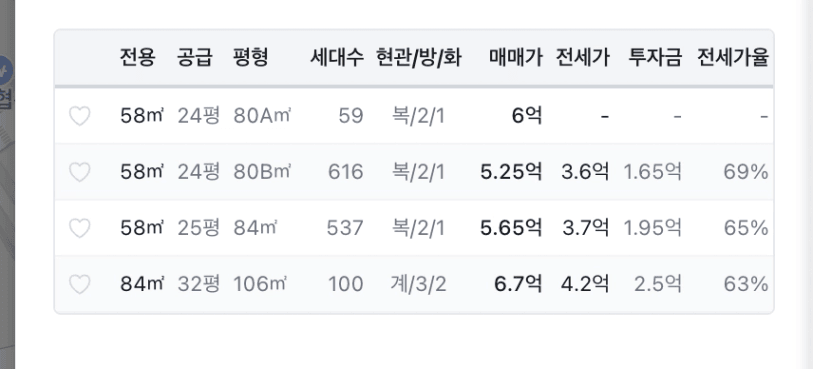813x369 pixels.
Task: Open the 6억 sale price entry
Action: 527,116
